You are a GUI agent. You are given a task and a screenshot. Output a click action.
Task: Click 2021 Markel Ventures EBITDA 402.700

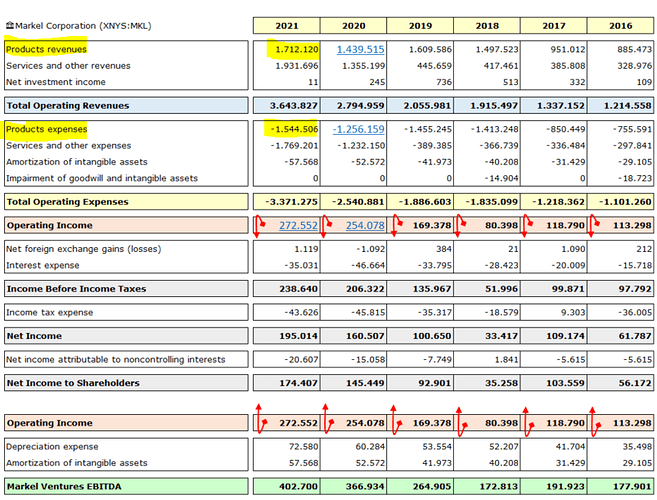click(x=298, y=487)
